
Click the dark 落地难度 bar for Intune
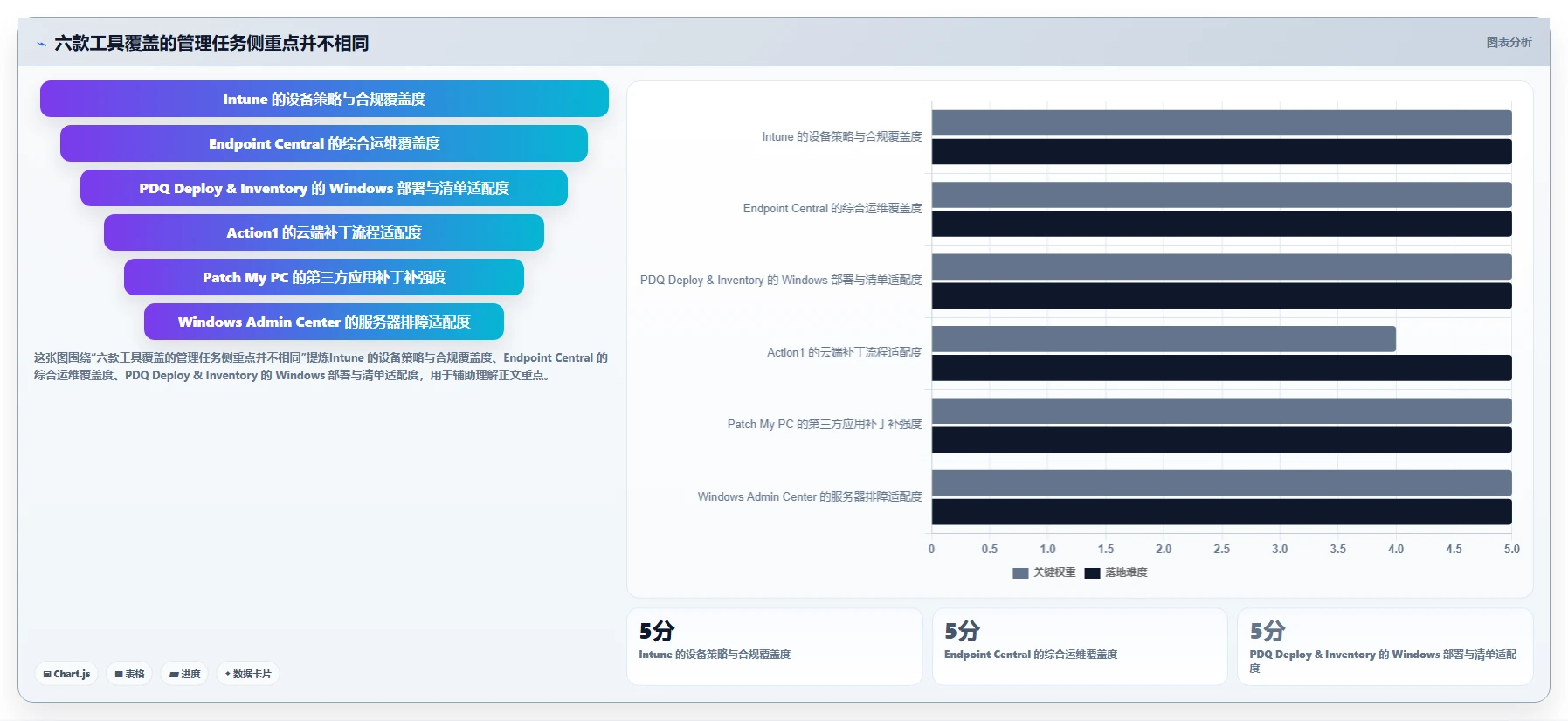coord(1221,151)
